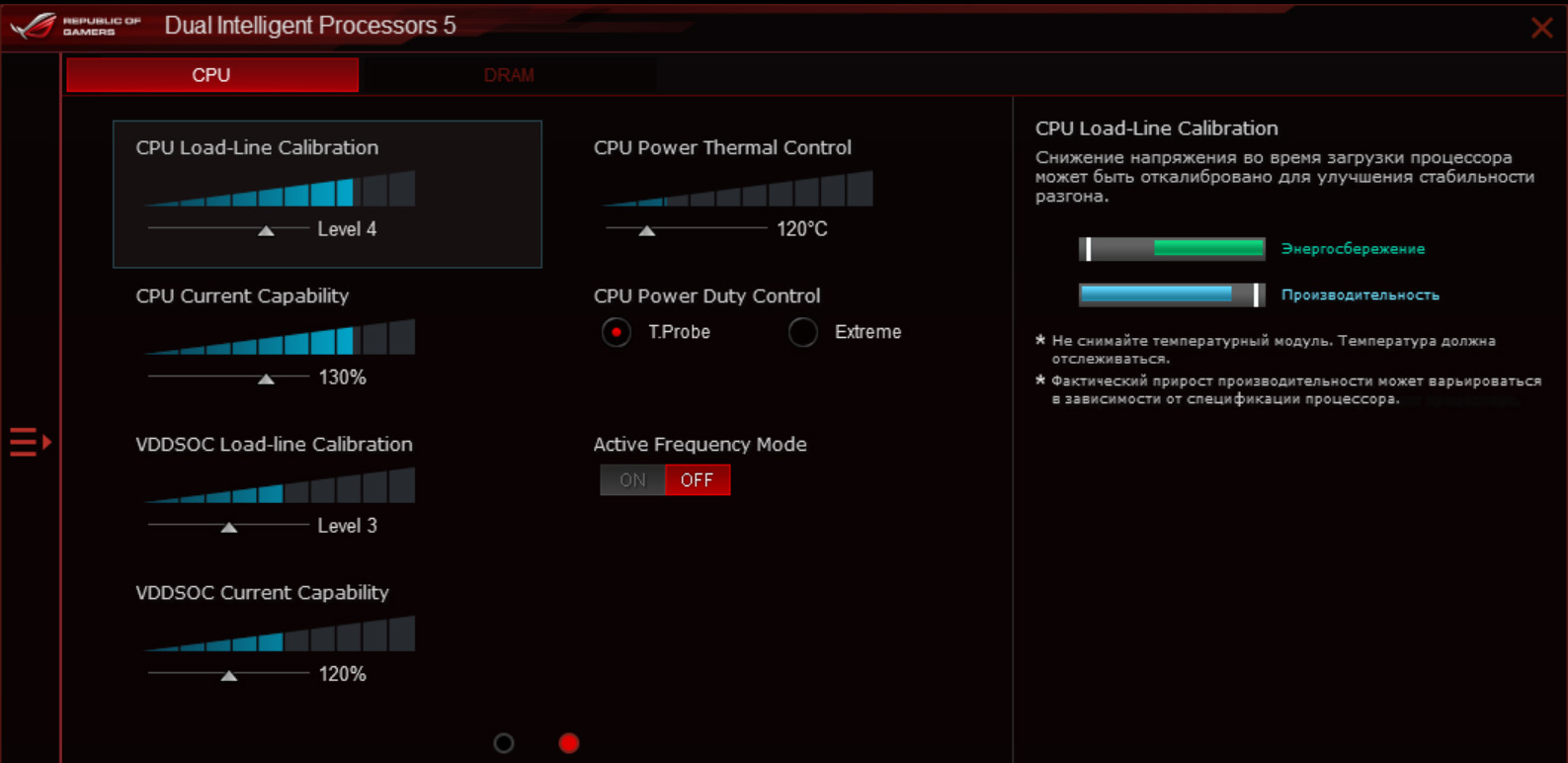Click Active Frequency Mode heading
This screenshot has width=1568, height=763.
[700, 444]
